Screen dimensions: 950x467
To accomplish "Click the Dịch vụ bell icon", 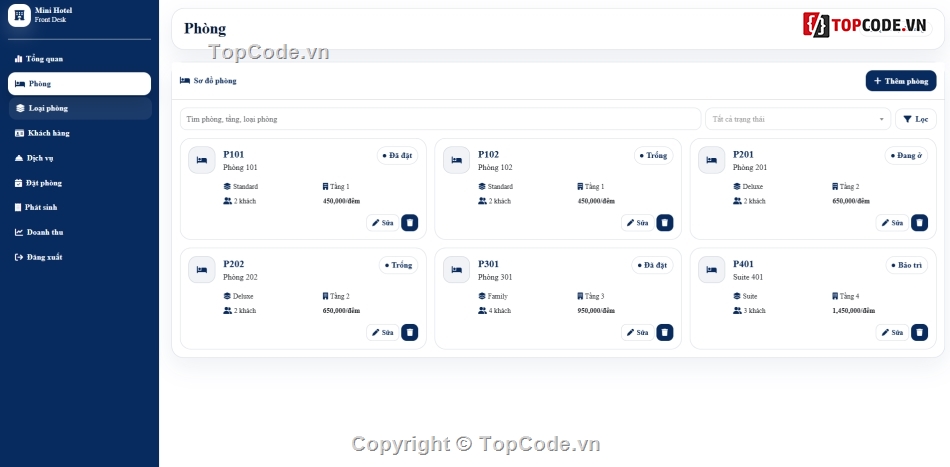I will [19, 158].
